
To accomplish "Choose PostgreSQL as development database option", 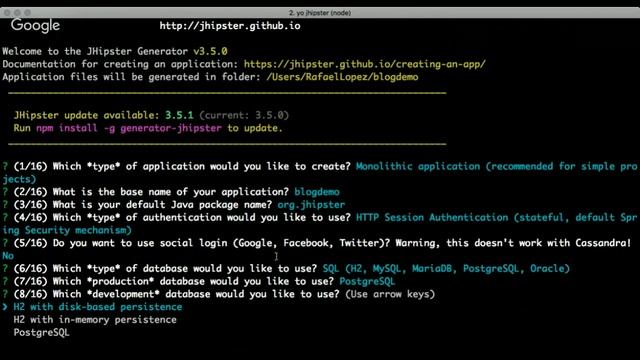I will pos(41,333).
